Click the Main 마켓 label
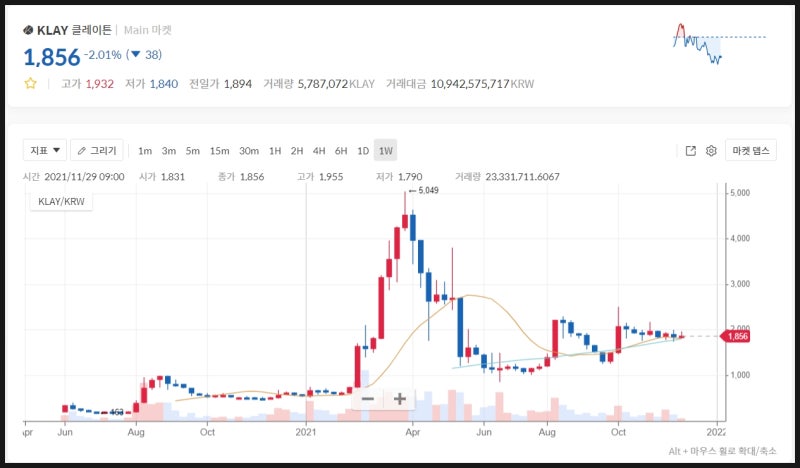 (148, 30)
